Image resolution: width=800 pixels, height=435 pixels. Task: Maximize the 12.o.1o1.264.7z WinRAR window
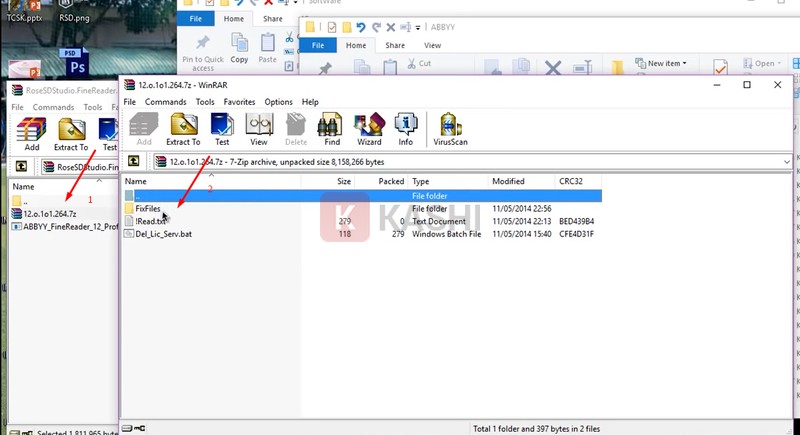[747, 85]
